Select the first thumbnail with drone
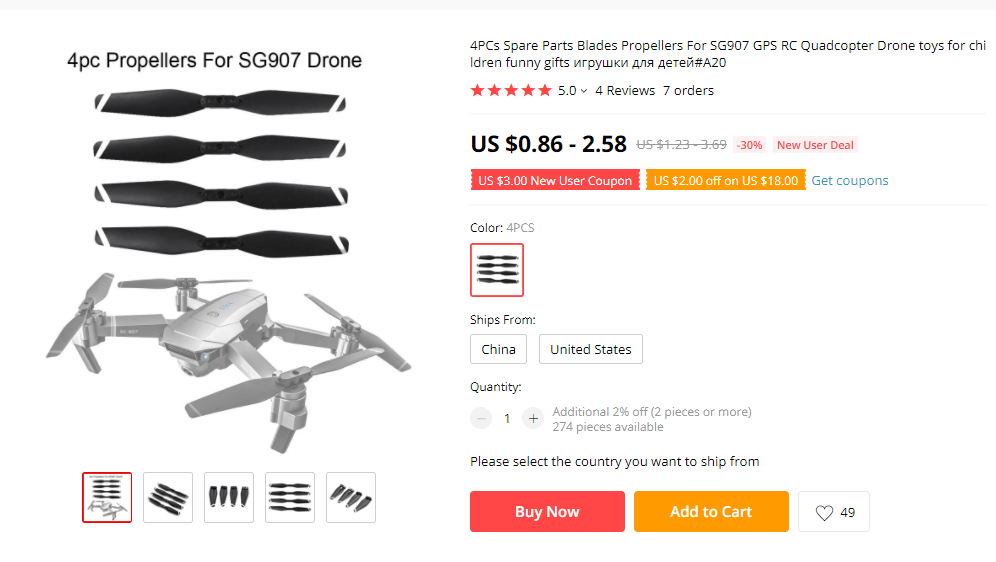 (107, 497)
